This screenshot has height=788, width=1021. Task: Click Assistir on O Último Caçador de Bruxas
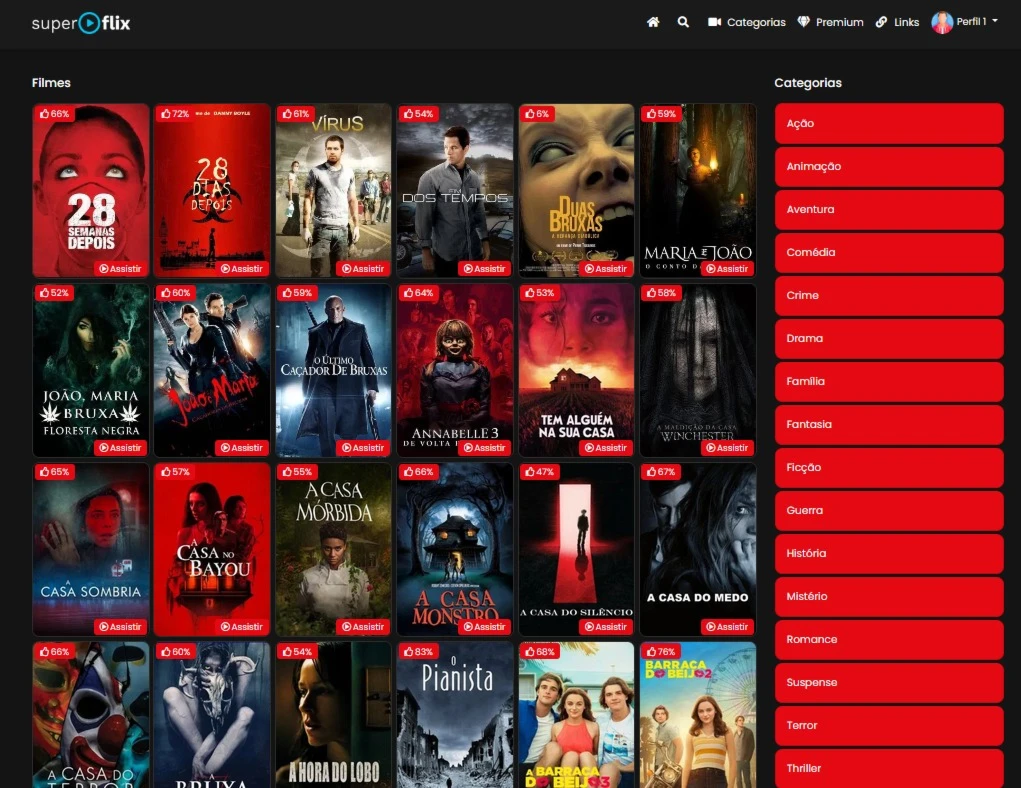tap(363, 447)
